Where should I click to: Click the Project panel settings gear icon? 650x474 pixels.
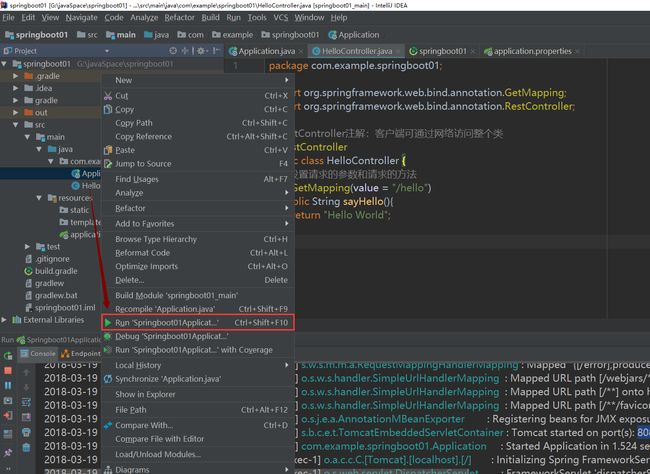tap(201, 51)
